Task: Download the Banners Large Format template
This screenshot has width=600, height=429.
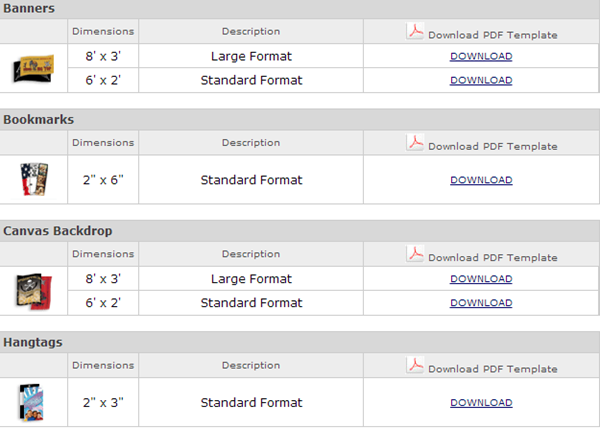Action: click(x=481, y=56)
